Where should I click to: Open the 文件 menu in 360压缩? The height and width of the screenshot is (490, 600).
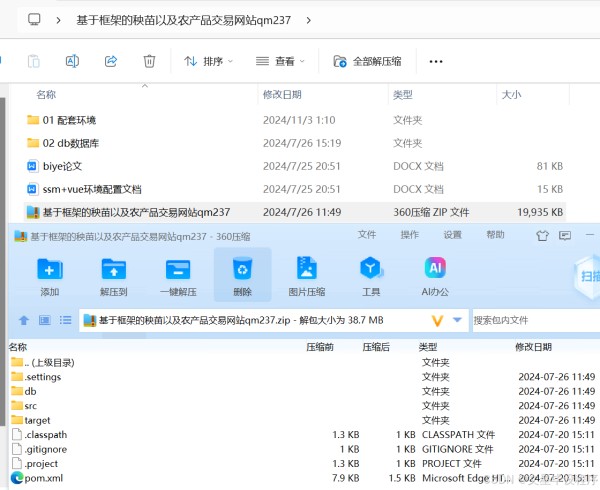(367, 235)
